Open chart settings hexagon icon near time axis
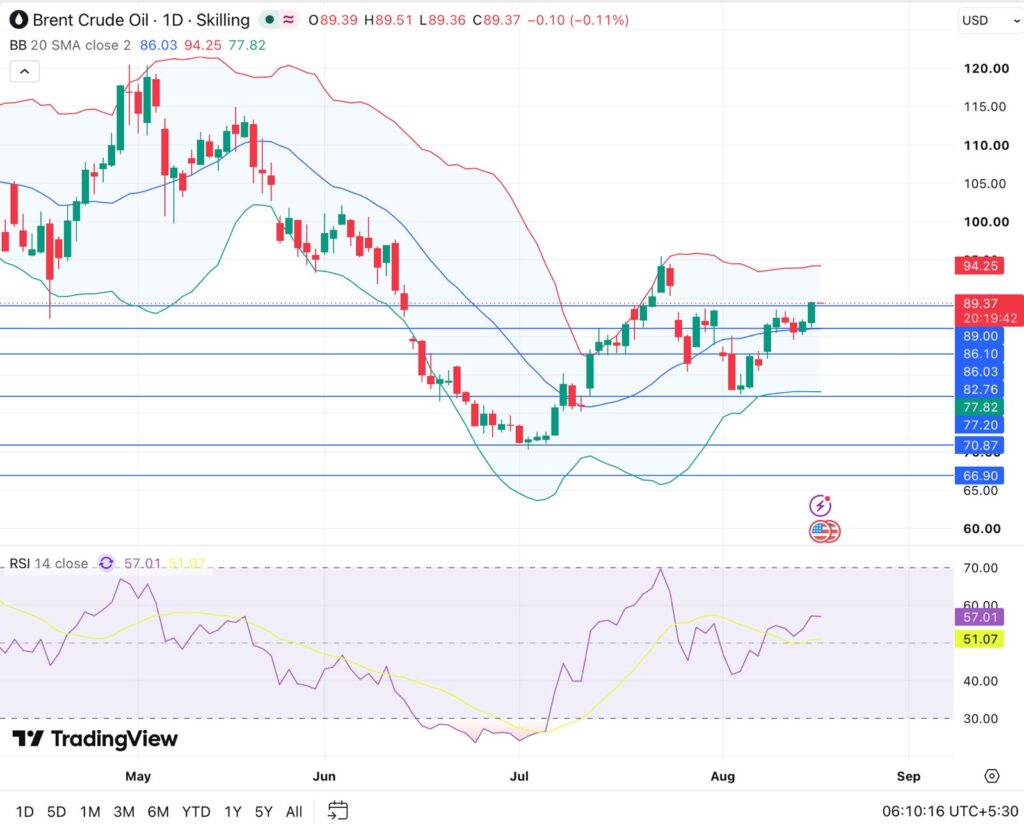The width and height of the screenshot is (1024, 831). click(x=991, y=776)
